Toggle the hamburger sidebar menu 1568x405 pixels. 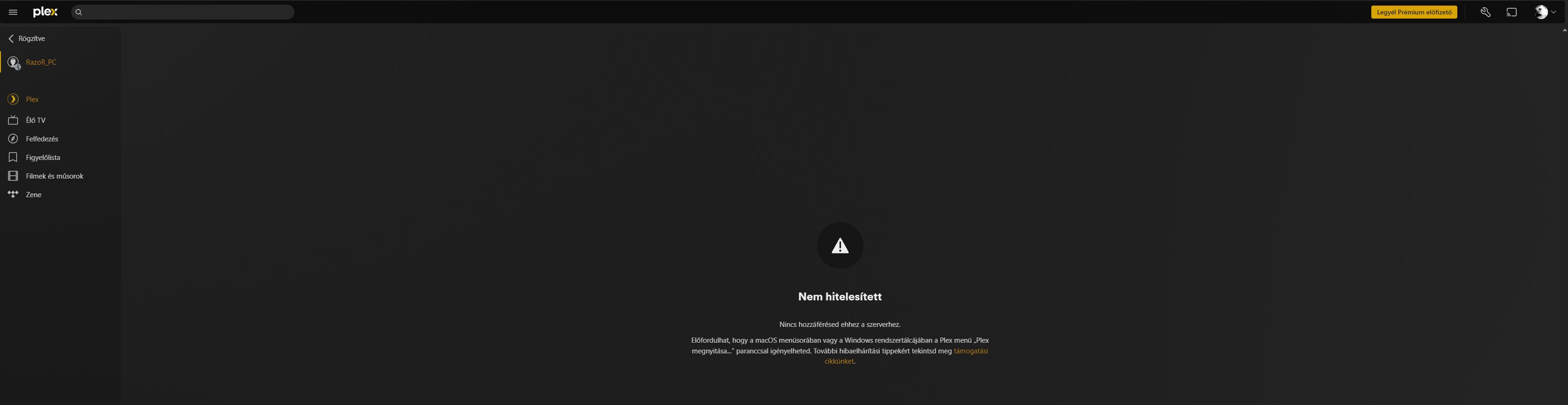[13, 12]
